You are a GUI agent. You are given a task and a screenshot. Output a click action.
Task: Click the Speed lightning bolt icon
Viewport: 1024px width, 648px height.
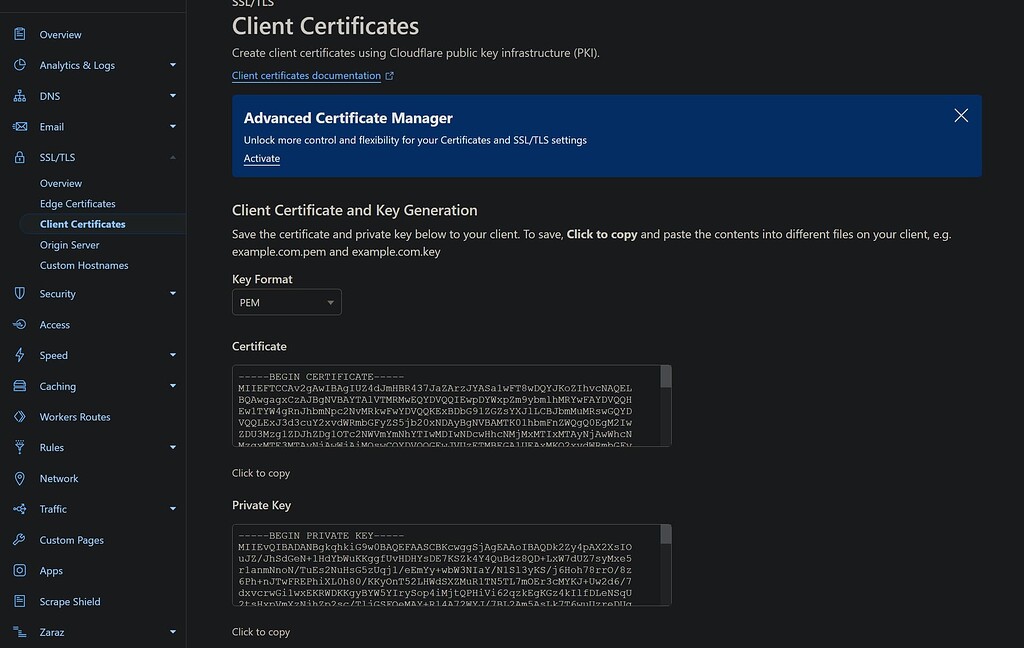coord(20,355)
